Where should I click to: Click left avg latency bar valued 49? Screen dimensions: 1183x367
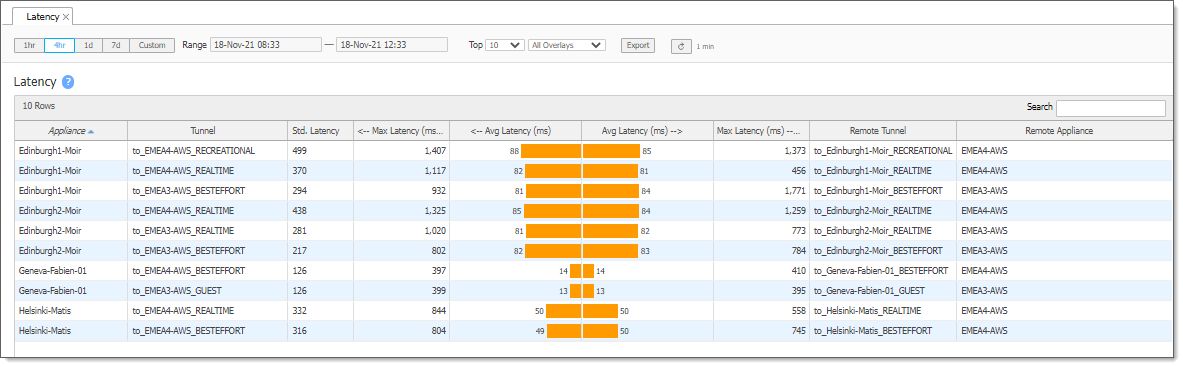pos(564,331)
